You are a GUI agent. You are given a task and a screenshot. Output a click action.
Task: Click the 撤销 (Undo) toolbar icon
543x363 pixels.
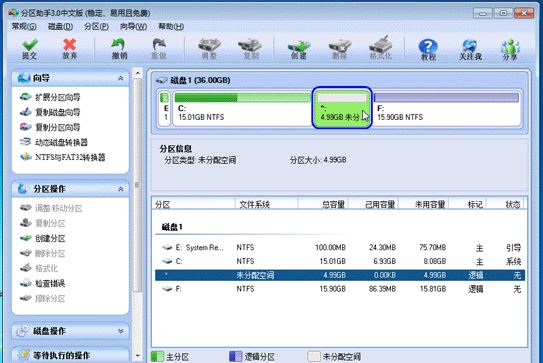[119, 49]
